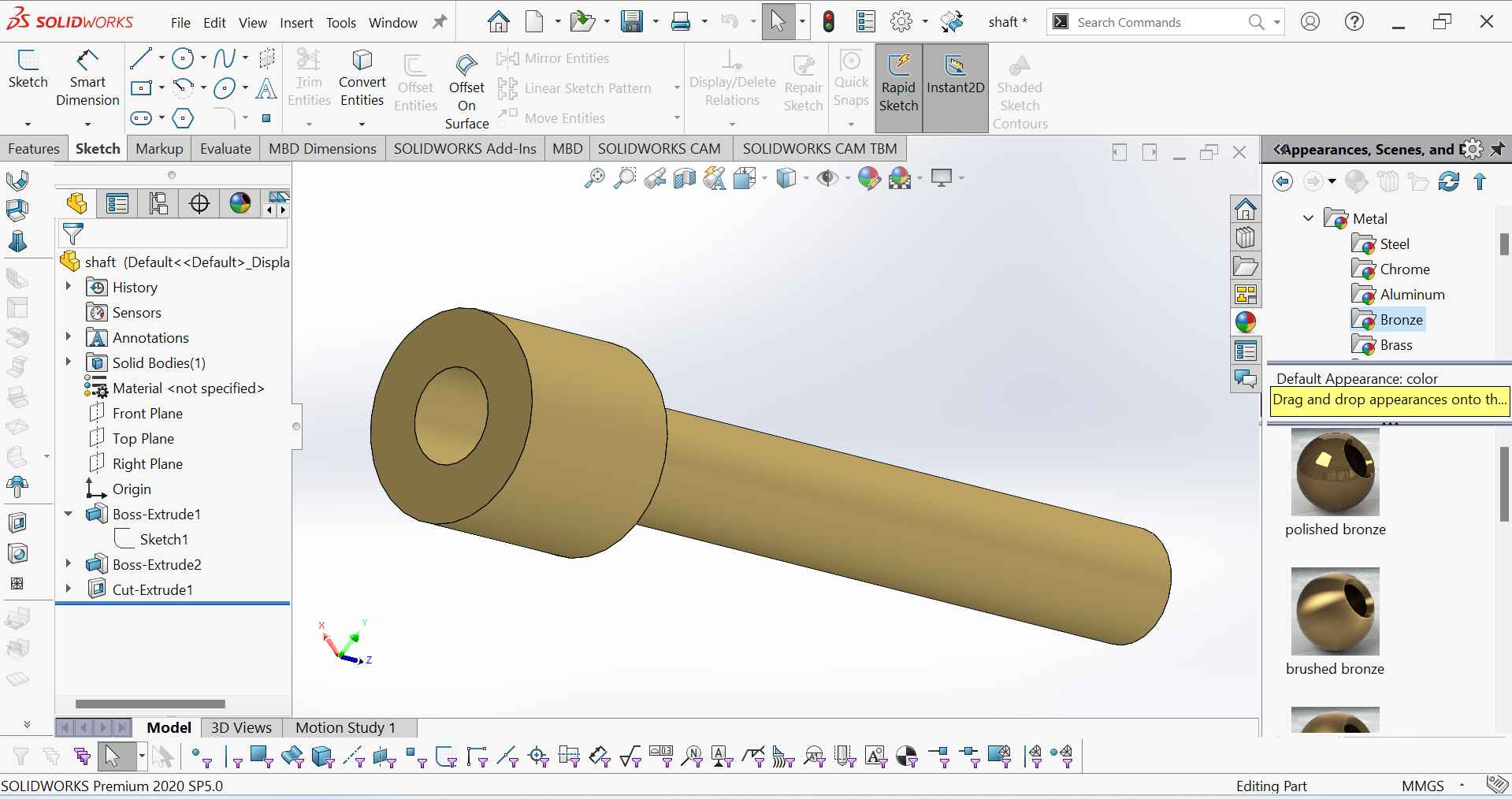
Task: Select Sketch1 in feature tree
Action: click(151, 539)
